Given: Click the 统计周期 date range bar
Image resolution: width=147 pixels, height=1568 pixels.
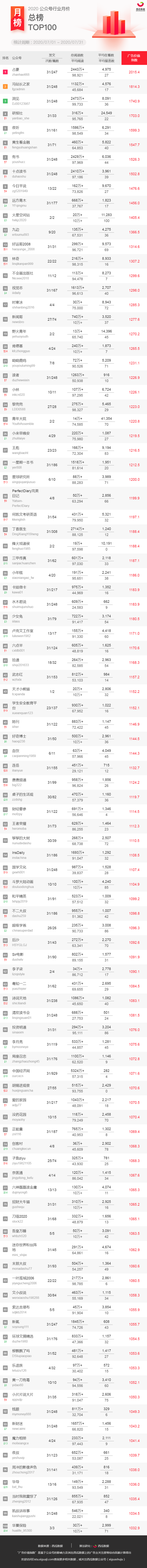Looking at the screenshot, I should click(49, 43).
